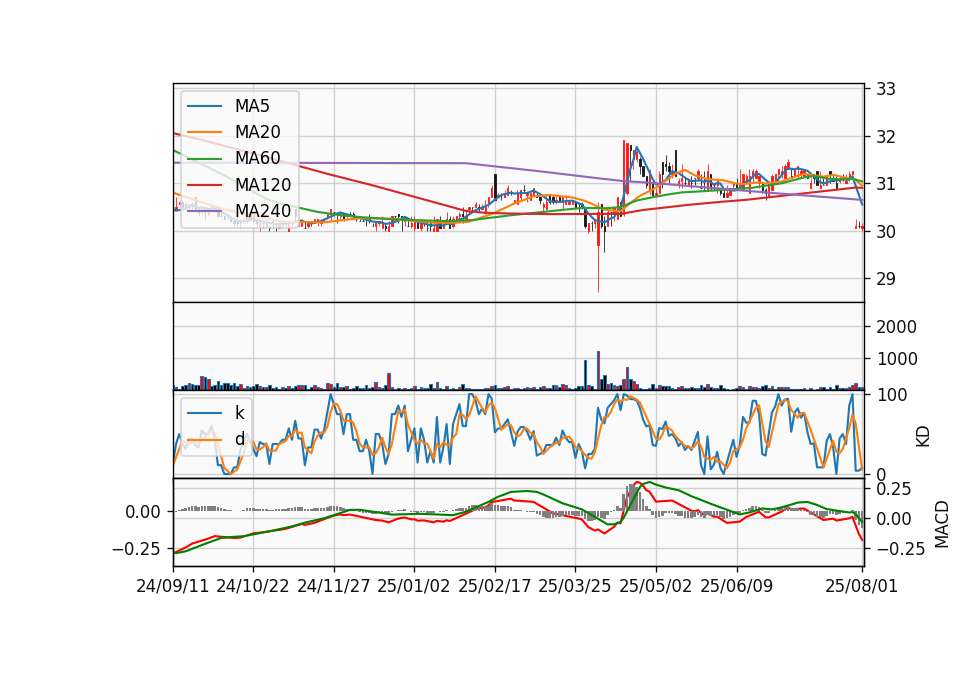Click the tallest volume bar near 1000
The height and width of the screenshot is (690, 960).
coord(598,370)
